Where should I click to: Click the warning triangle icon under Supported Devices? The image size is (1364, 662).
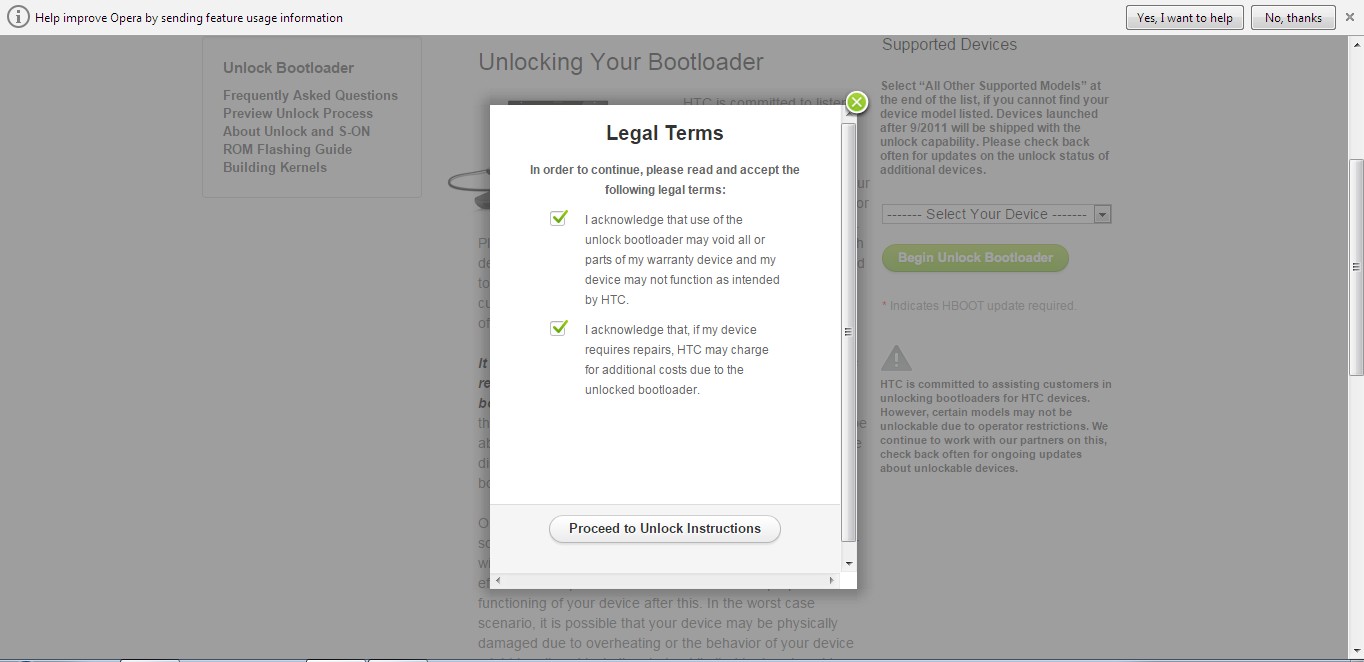pos(896,358)
